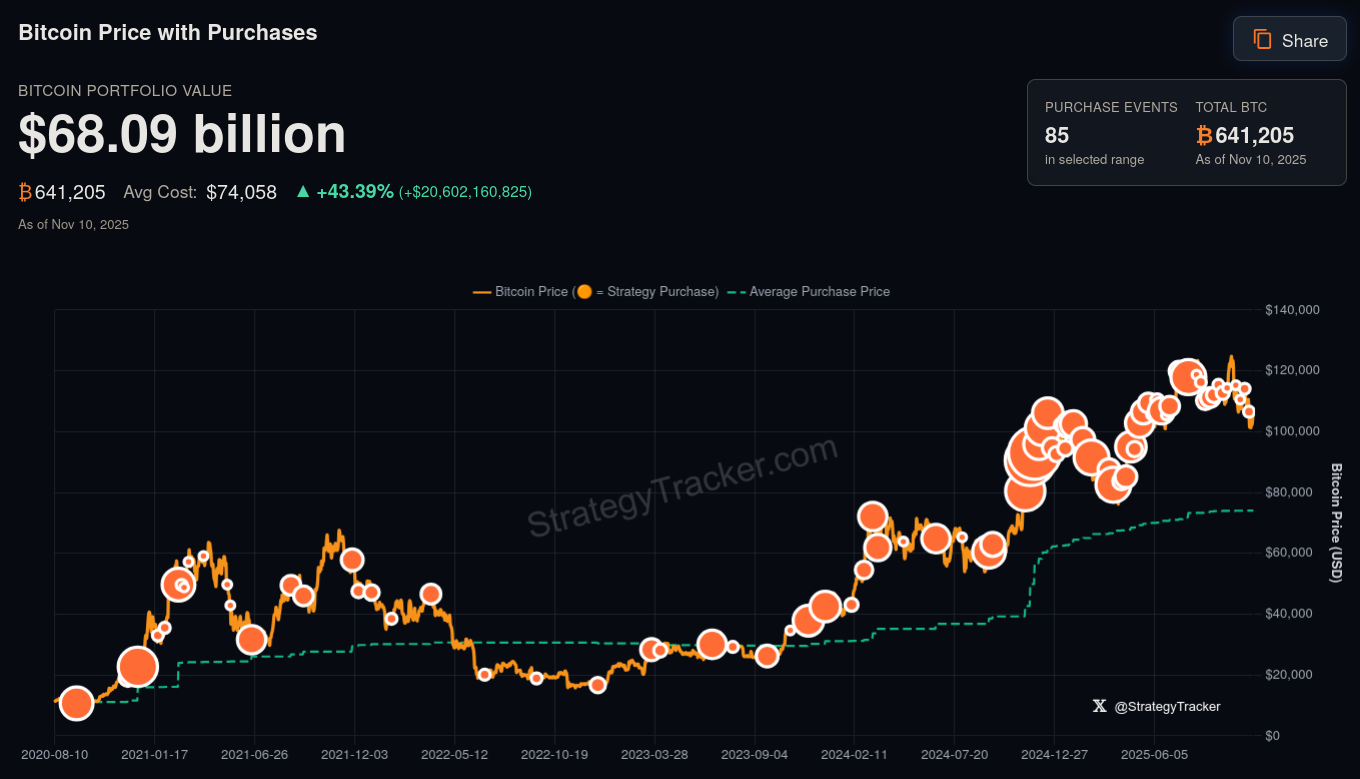Click the $68.09 billion portfolio value
Viewport: 1360px width, 779px height.
pos(182,134)
